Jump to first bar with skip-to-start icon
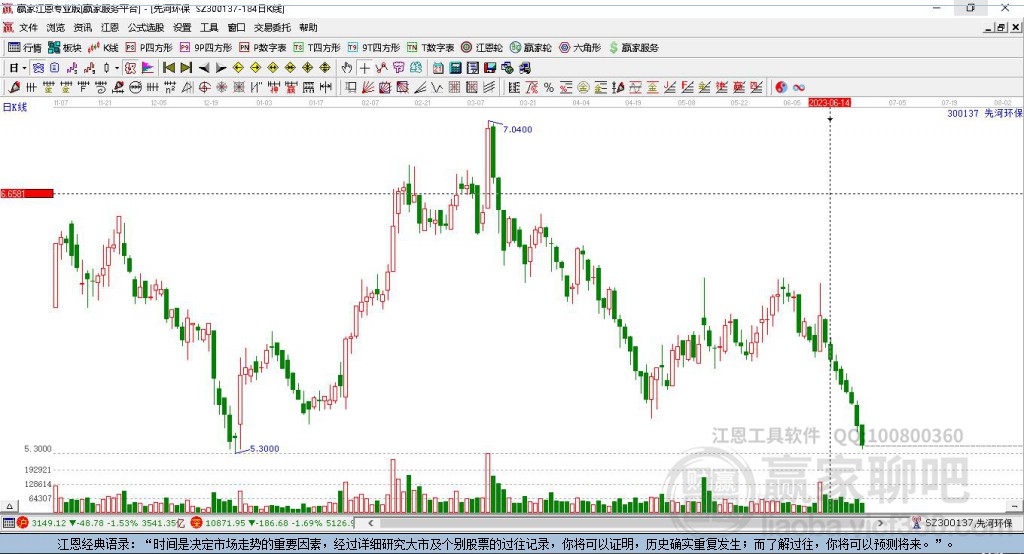The width and height of the screenshot is (1024, 554). tap(168, 68)
